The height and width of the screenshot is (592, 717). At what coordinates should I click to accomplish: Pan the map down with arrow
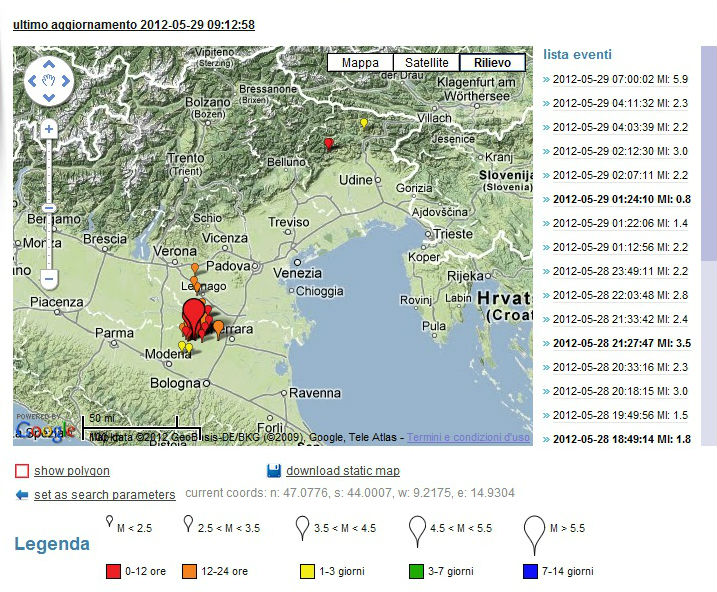tap(49, 97)
